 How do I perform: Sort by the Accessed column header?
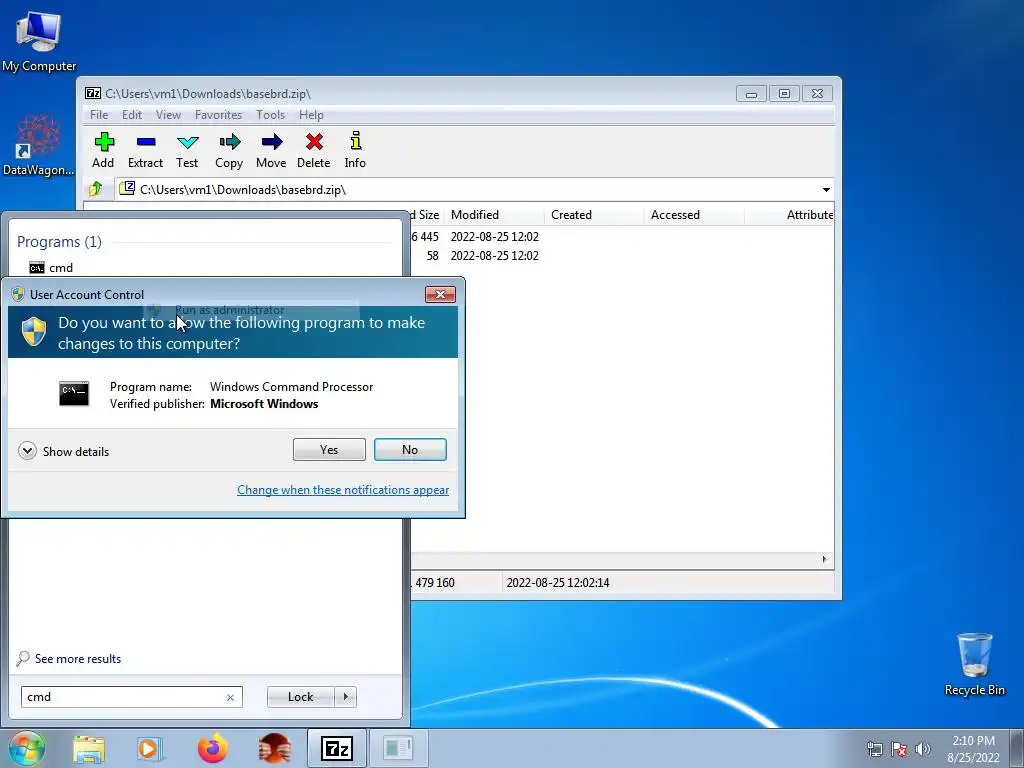pos(694,215)
